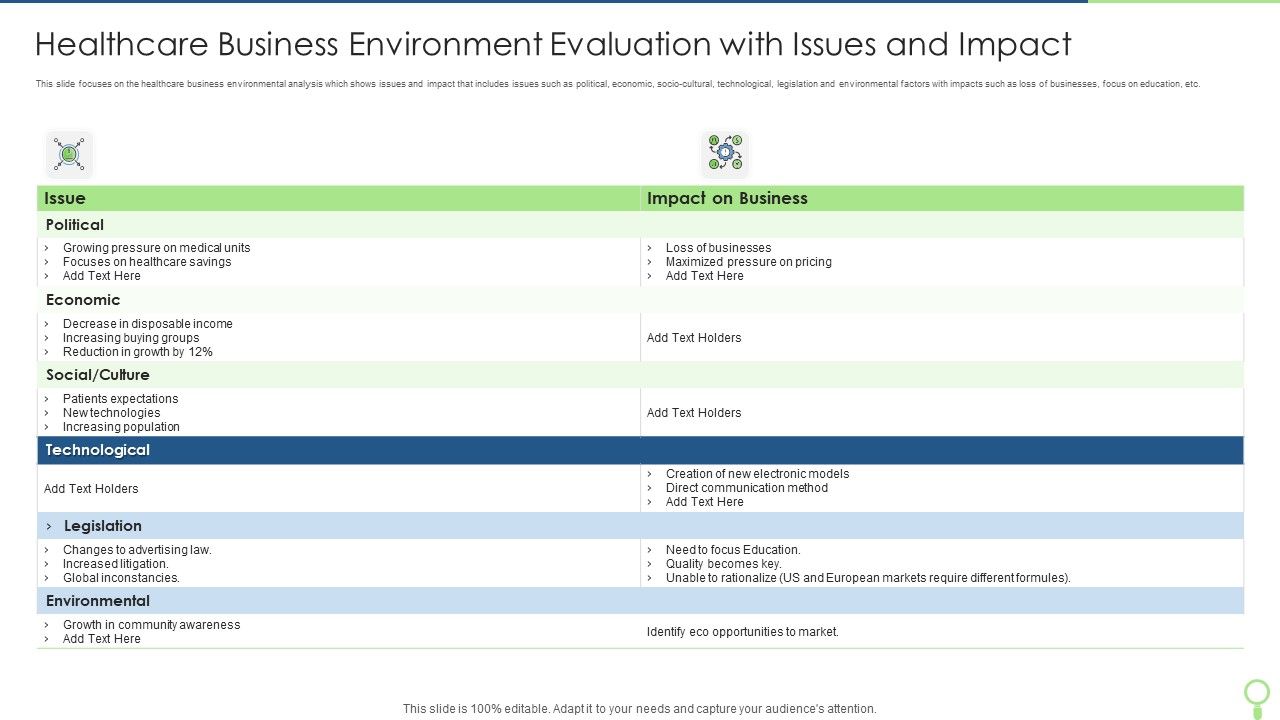This screenshot has width=1280, height=720.
Task: Select the footer note 'This slide is 100% editable'
Action: (640, 709)
